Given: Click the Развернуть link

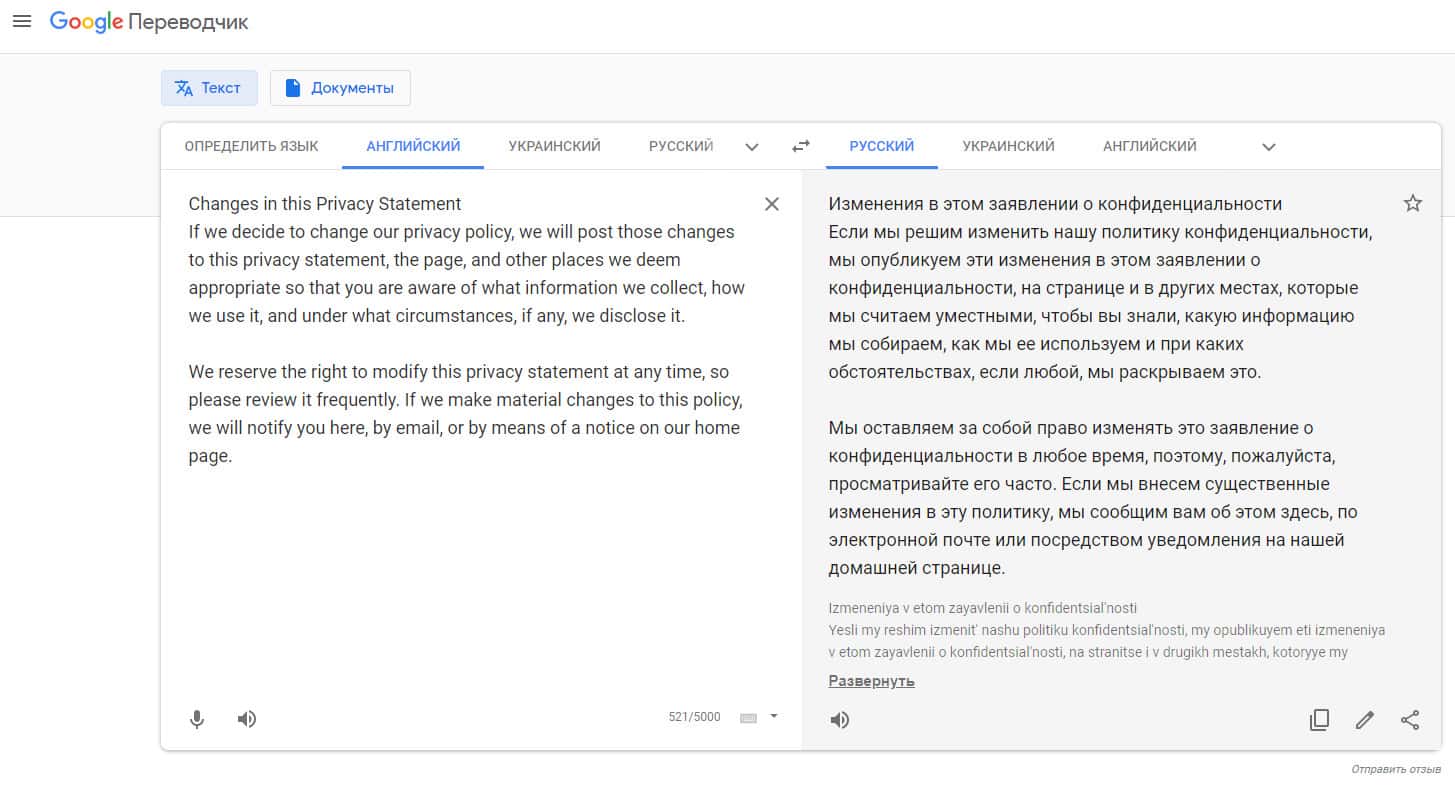Looking at the screenshot, I should [871, 681].
